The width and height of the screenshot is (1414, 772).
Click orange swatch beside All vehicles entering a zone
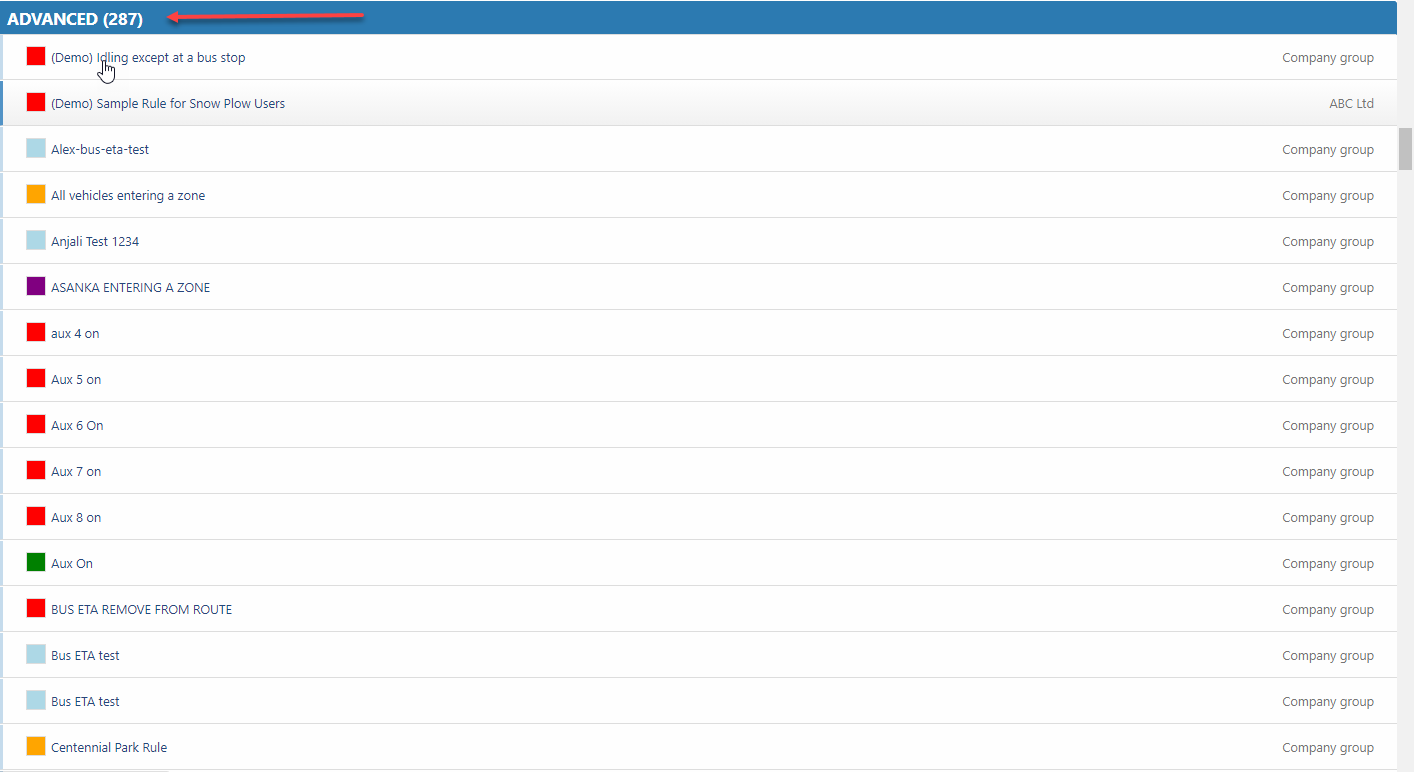(x=36, y=194)
